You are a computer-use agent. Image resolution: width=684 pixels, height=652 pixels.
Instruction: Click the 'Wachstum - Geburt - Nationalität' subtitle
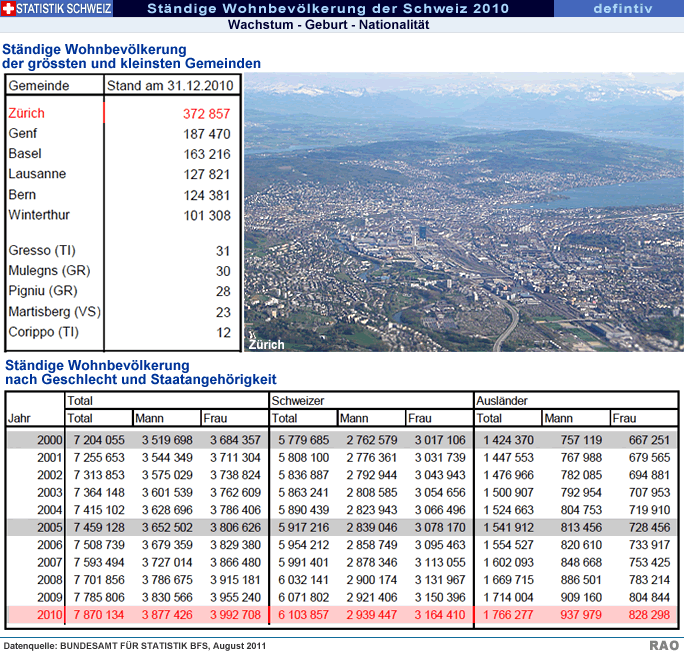tap(328, 25)
